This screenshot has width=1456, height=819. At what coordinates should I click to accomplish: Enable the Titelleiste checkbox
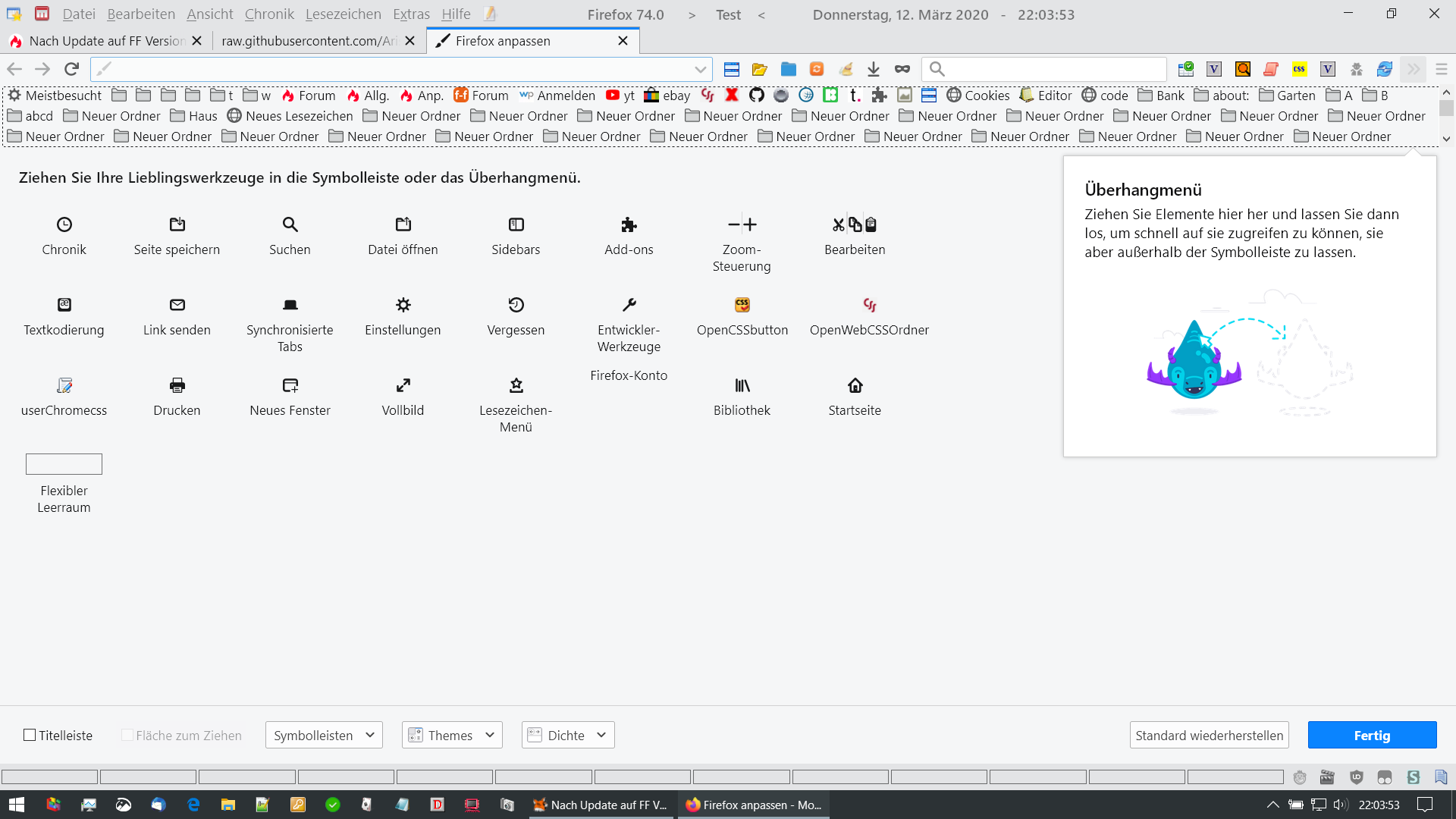pos(30,735)
